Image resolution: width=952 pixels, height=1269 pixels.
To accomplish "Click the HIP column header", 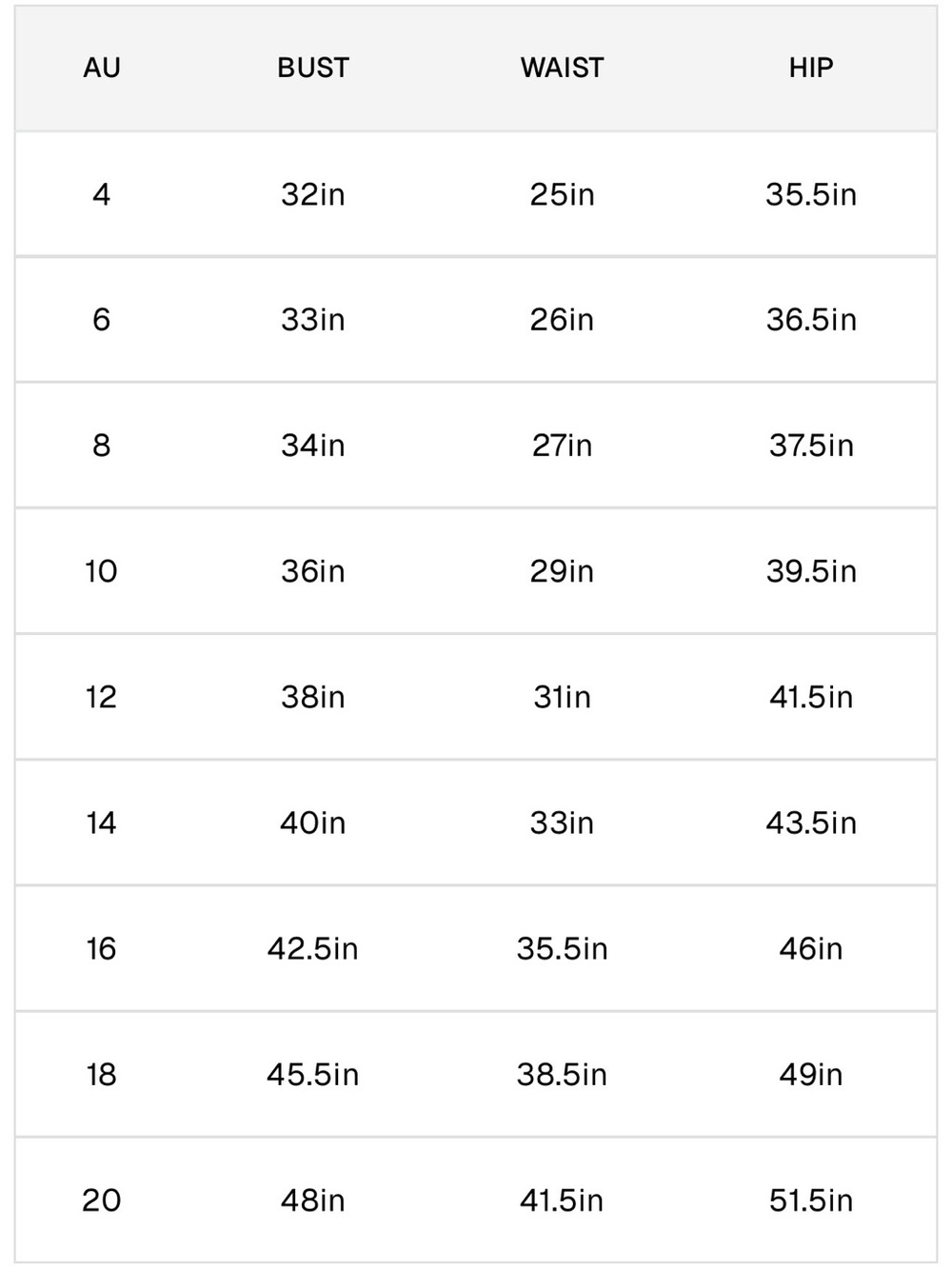I will coord(811,68).
